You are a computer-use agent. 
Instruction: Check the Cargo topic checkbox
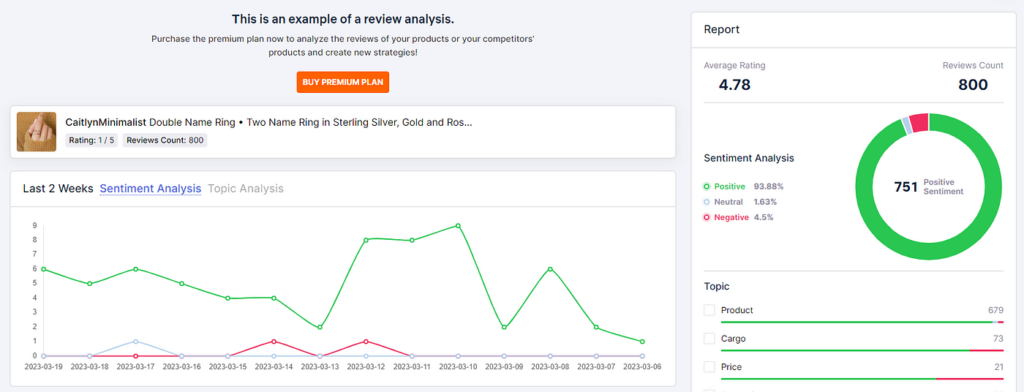coord(709,339)
